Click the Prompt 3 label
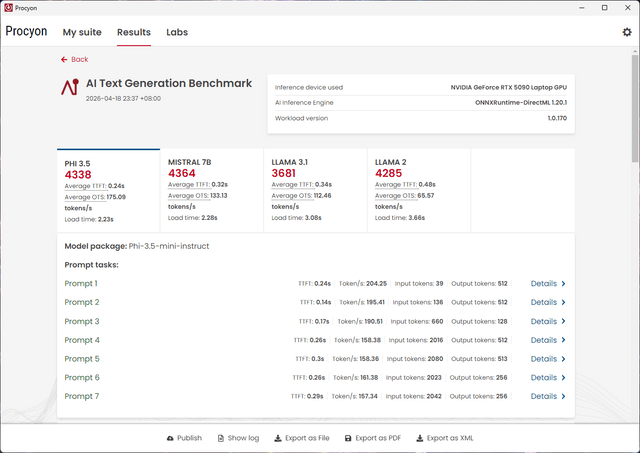The image size is (640, 453). pos(82,322)
